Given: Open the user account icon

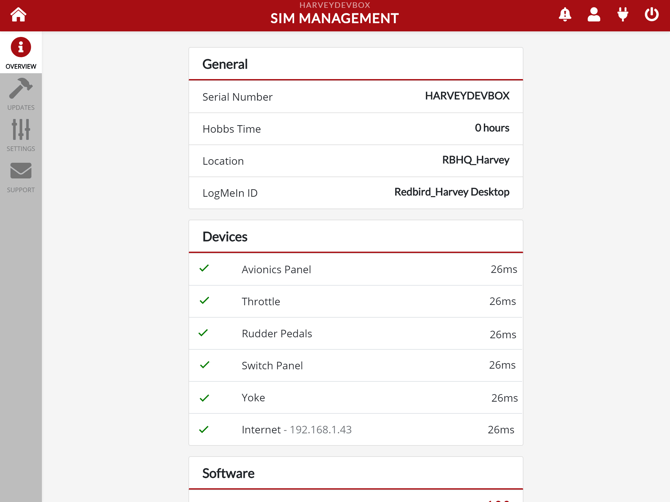Looking at the screenshot, I should (594, 15).
